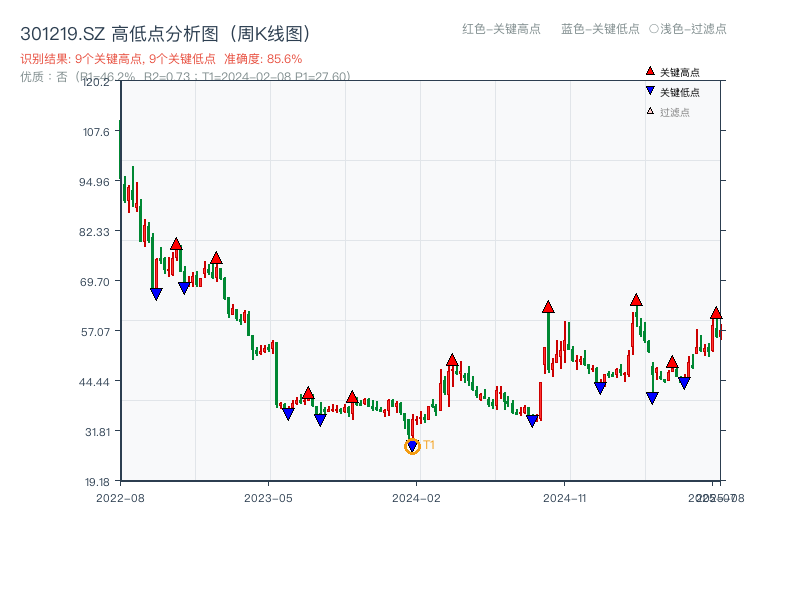Click the red 识别结果 summary line
Image resolution: width=800 pixels, height=600 pixels.
coord(161,59)
